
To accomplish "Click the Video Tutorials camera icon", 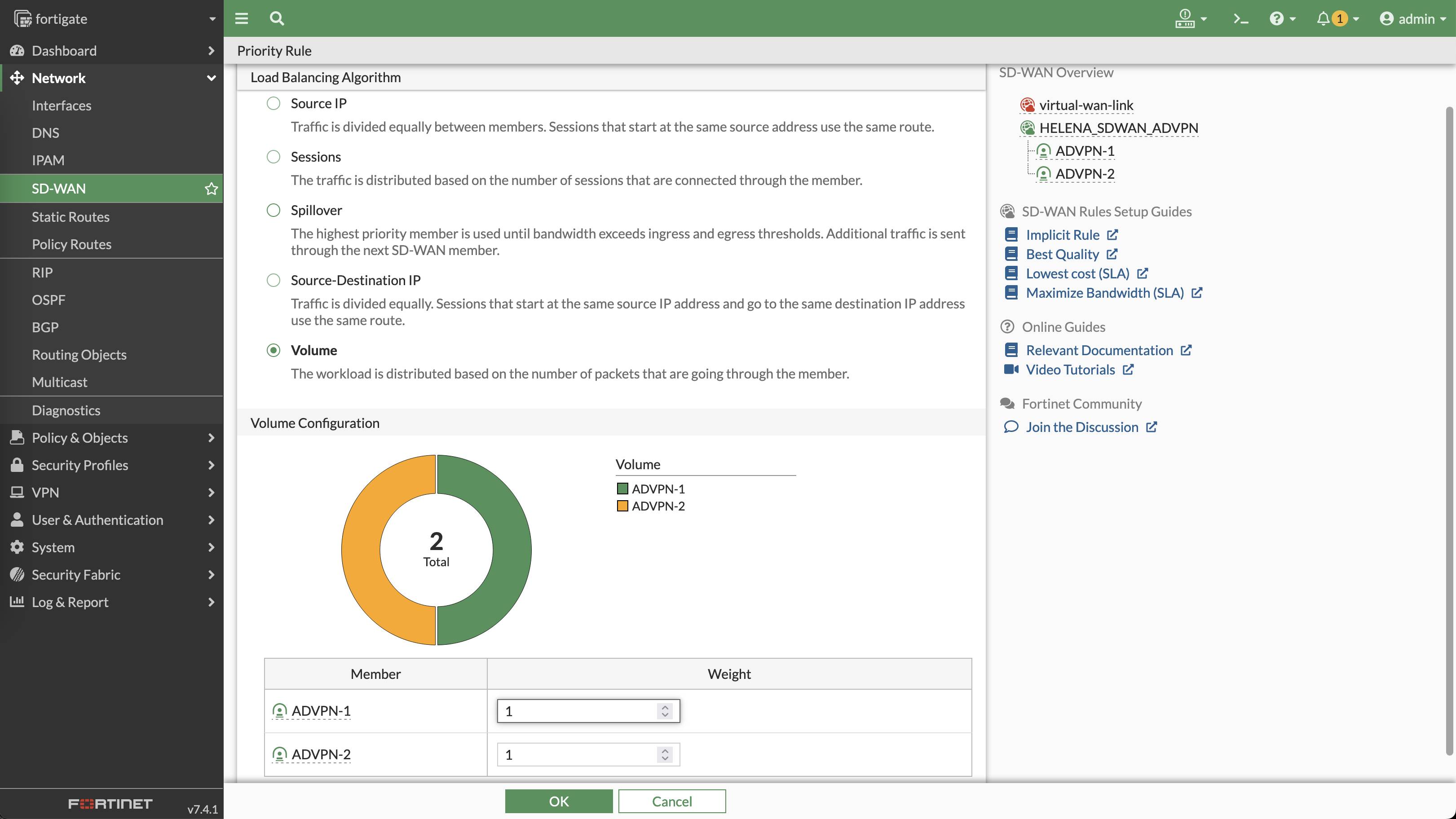I will pyautogui.click(x=1010, y=370).
